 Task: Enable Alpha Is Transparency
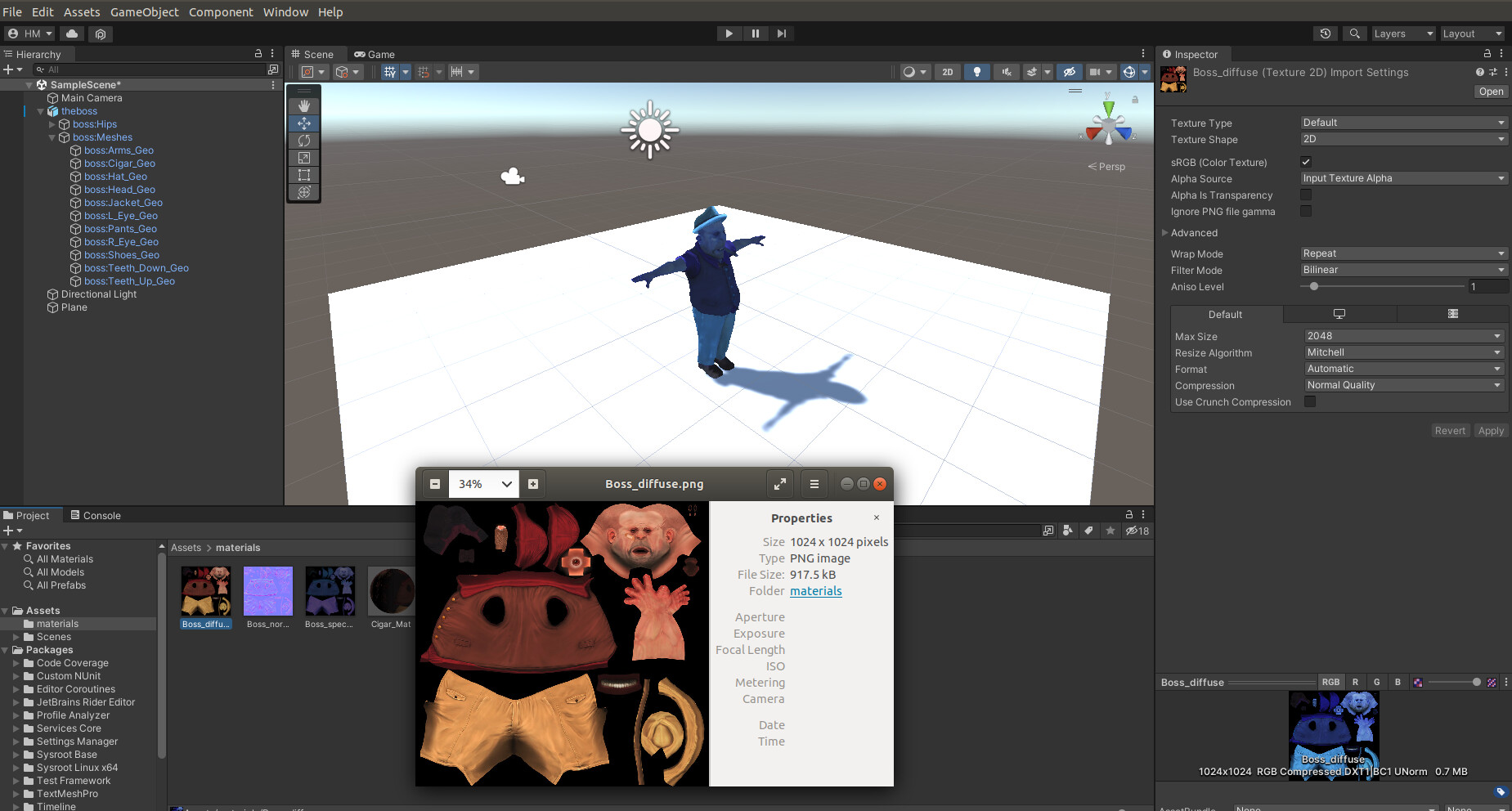pyautogui.click(x=1306, y=195)
